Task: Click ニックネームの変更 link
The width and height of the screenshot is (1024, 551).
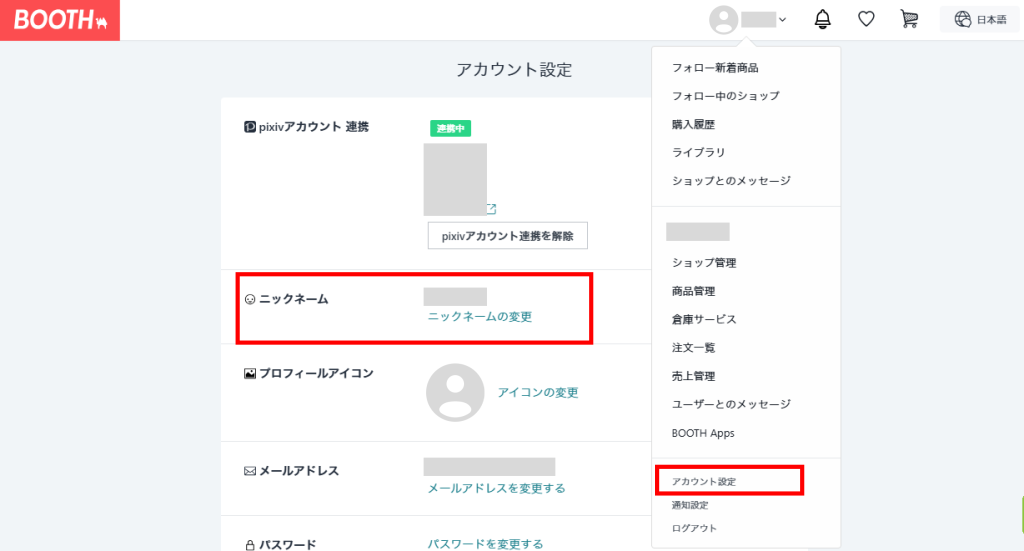Action: point(479,316)
